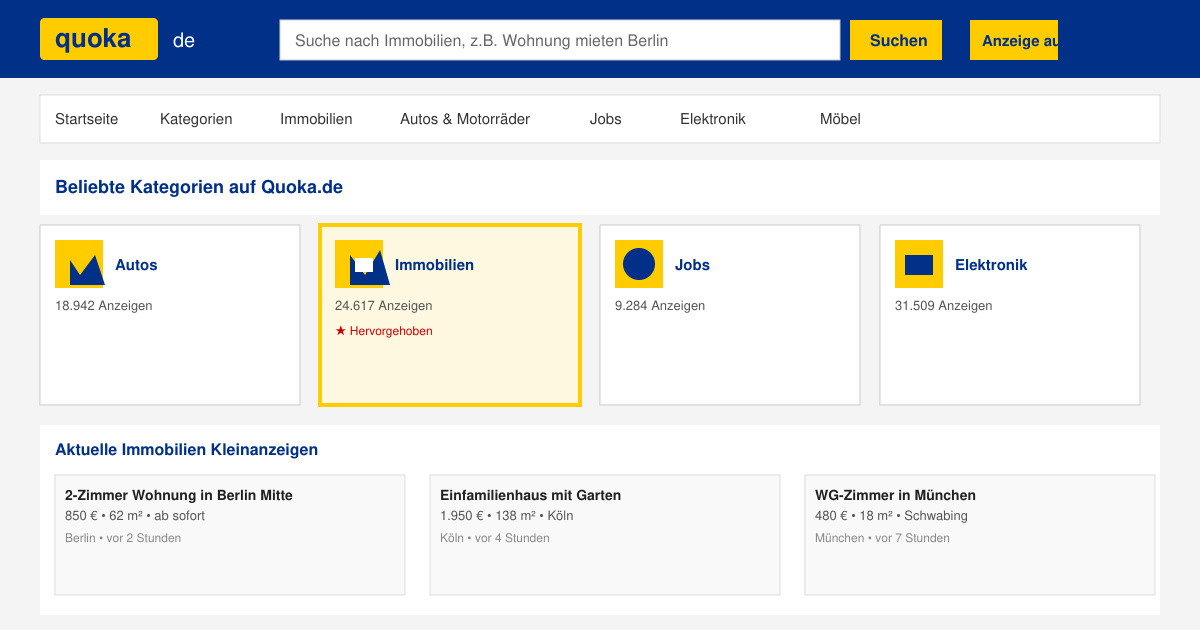Screen dimensions: 1200x630
Task: Click the quoka logo
Action: click(x=99, y=39)
